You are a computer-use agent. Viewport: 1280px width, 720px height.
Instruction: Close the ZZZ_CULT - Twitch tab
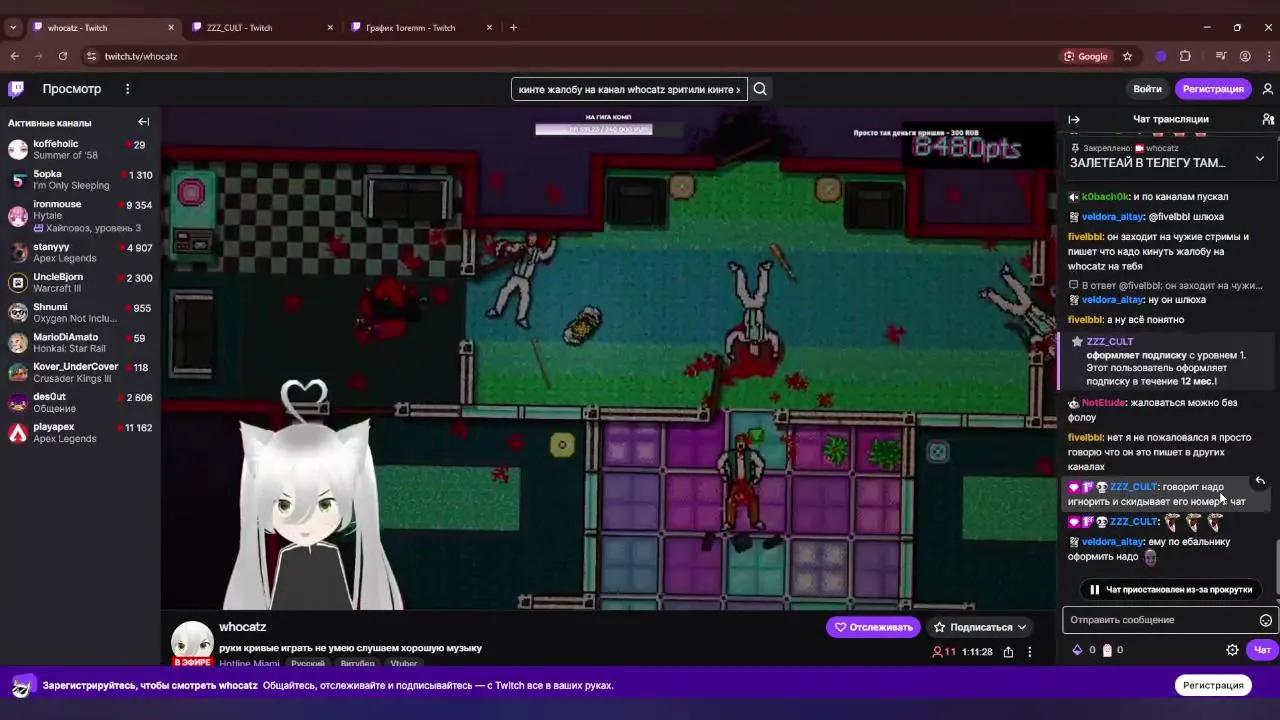330,27
